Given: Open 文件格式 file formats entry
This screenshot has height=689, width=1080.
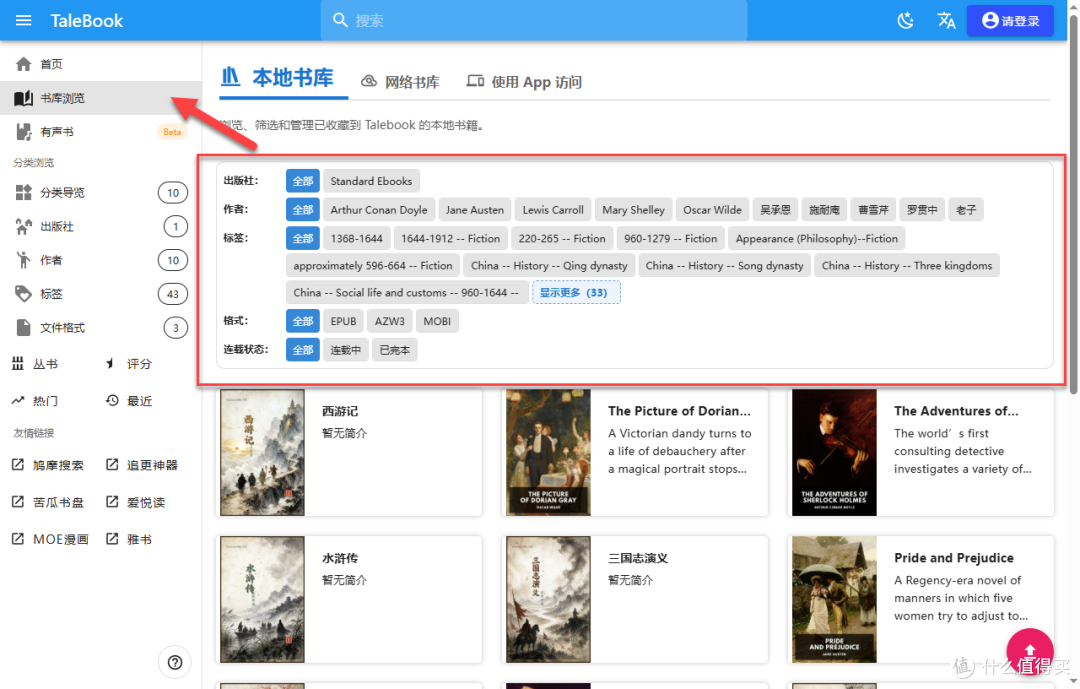Looking at the screenshot, I should 101,327.
